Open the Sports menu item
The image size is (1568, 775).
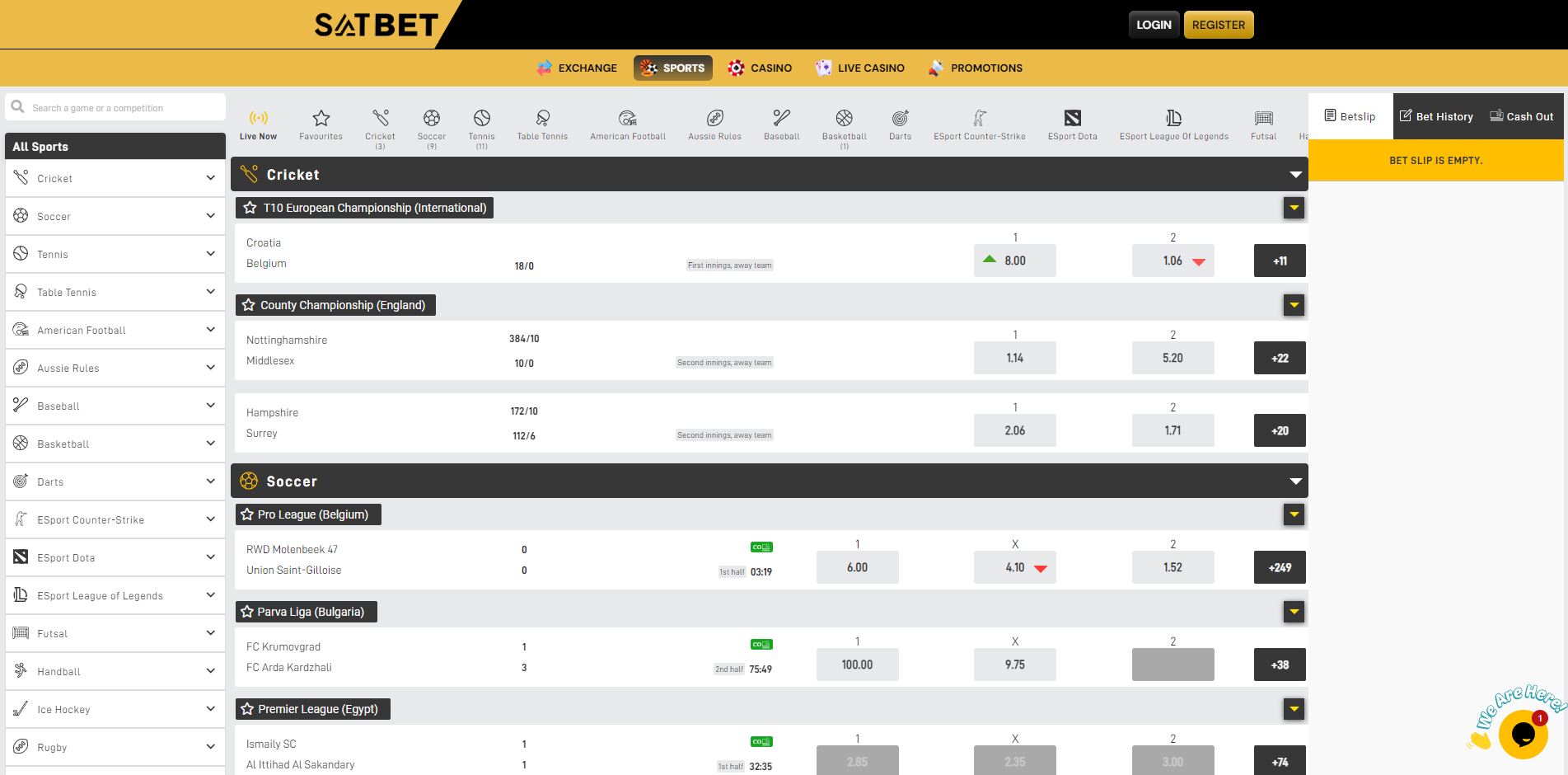[x=673, y=68]
